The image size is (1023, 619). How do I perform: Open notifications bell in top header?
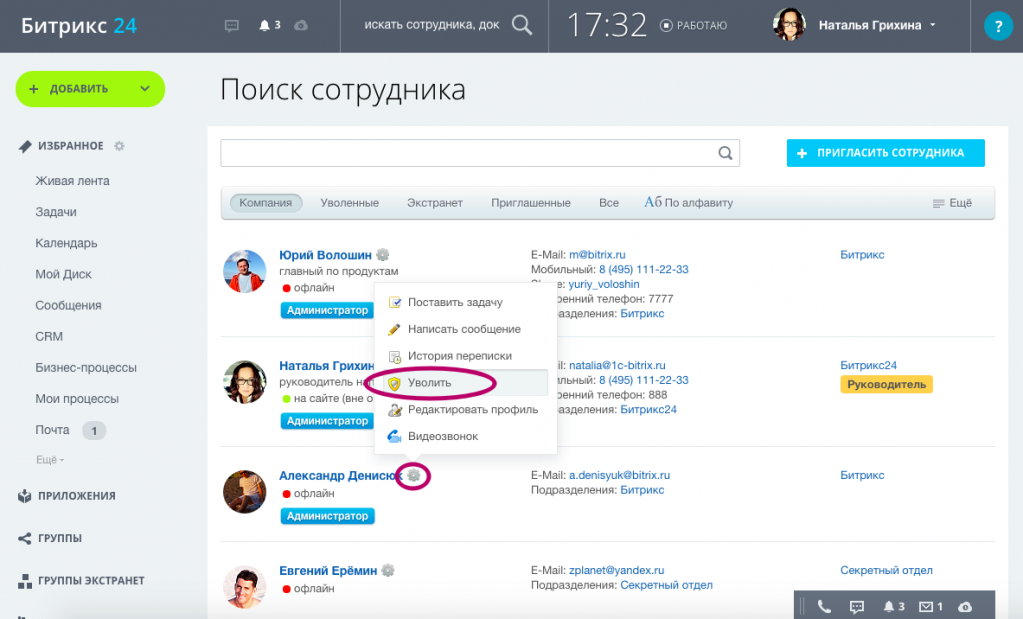click(264, 25)
